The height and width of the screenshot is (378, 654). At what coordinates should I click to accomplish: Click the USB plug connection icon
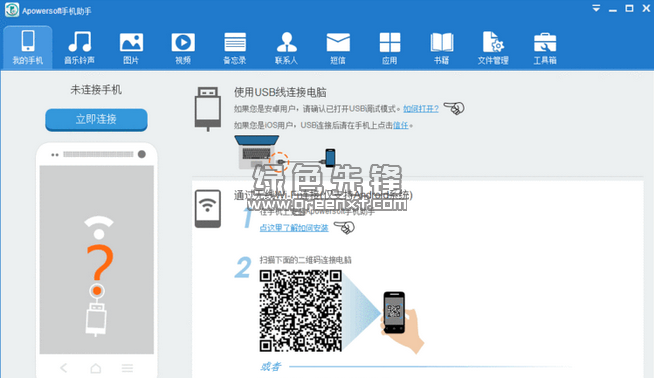tap(208, 108)
